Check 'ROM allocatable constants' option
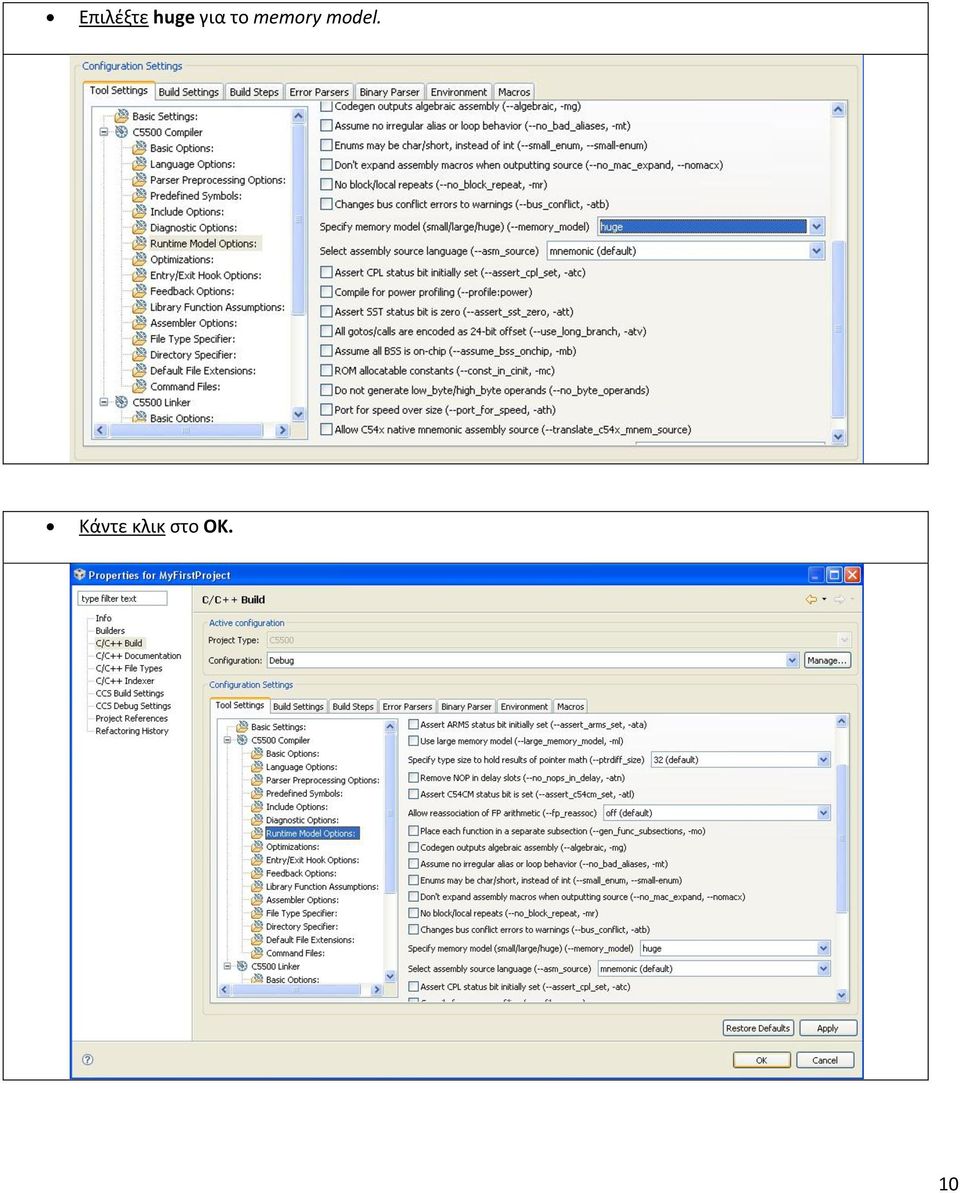The width and height of the screenshot is (960, 1193). (x=326, y=371)
